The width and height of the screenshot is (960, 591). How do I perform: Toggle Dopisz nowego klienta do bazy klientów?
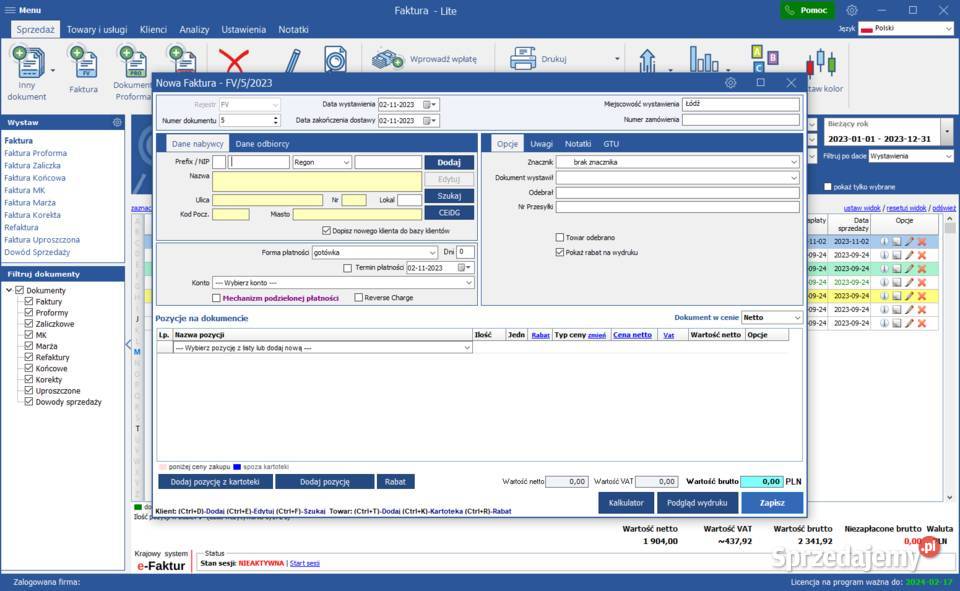pos(326,231)
